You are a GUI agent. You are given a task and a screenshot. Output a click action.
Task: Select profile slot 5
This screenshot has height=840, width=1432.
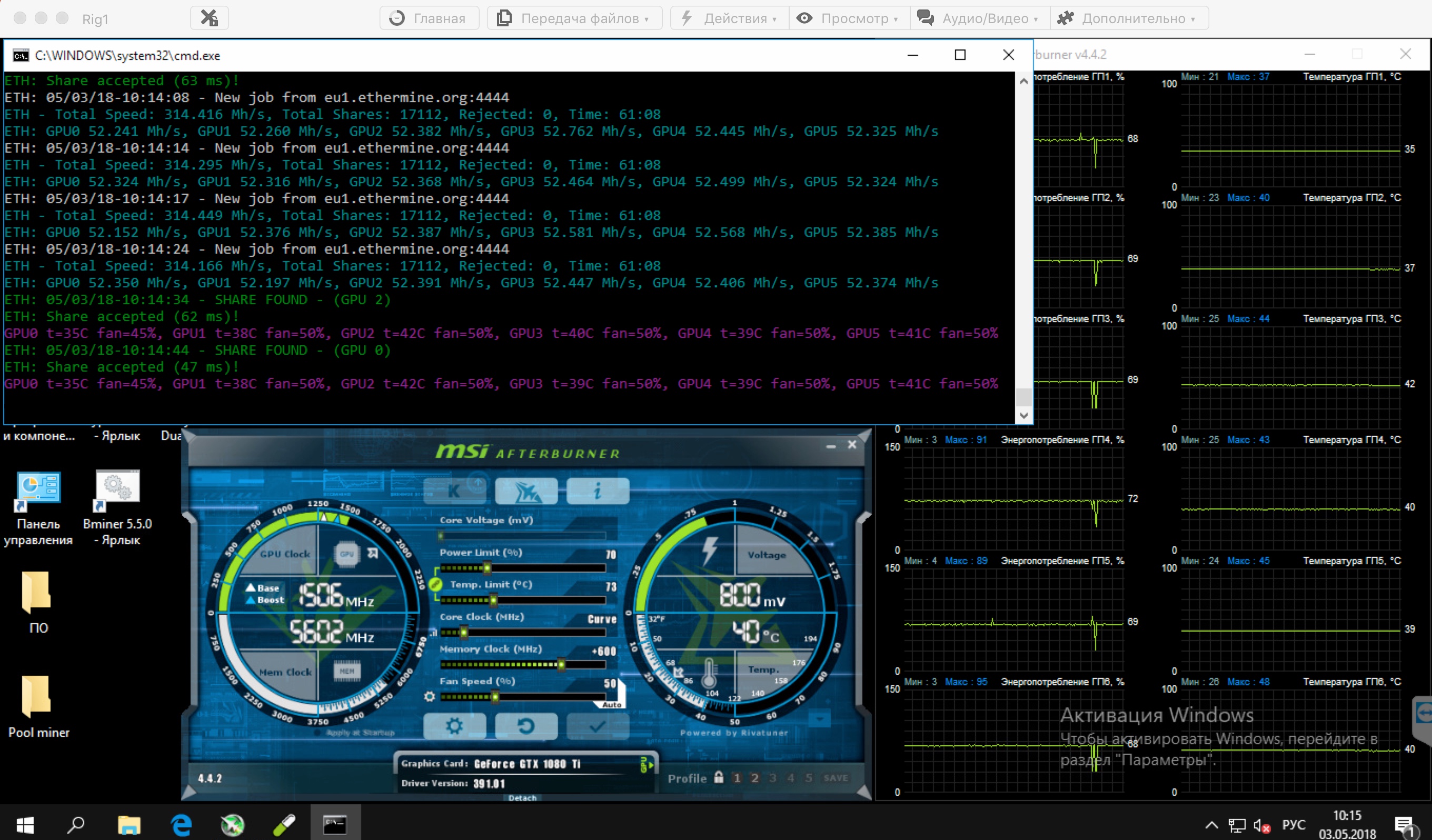click(x=809, y=778)
